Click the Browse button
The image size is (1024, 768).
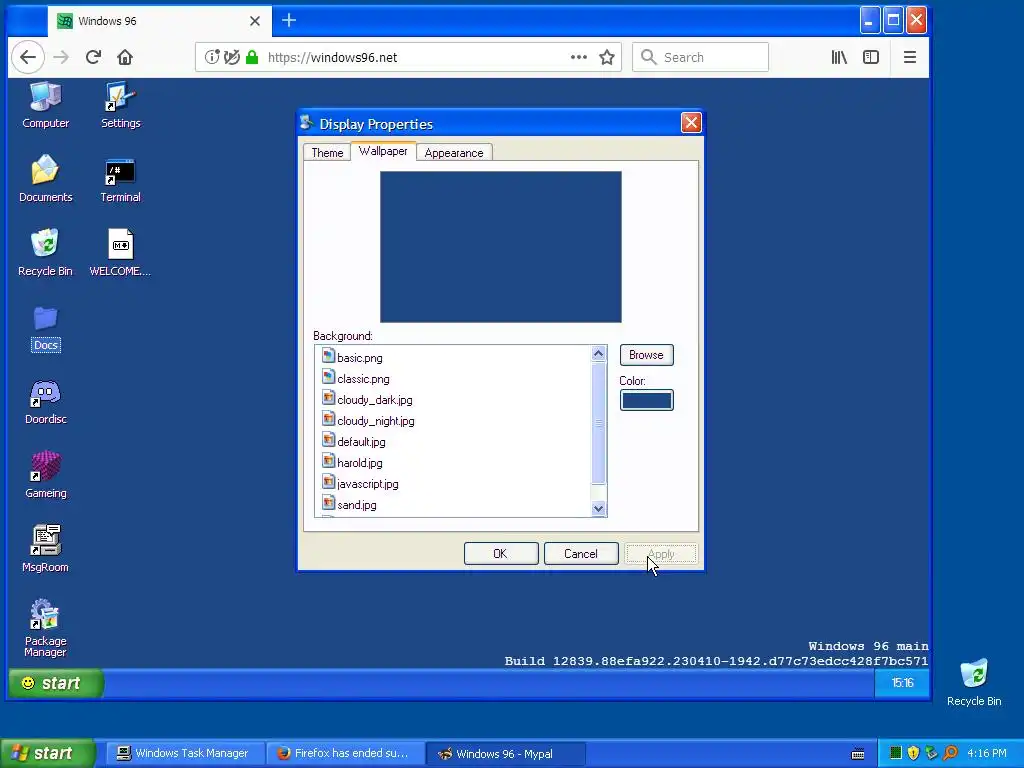[647, 355]
